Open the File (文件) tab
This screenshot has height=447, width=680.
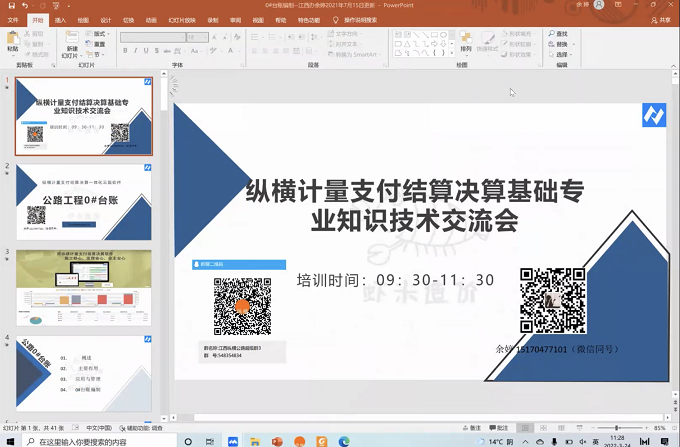(x=13, y=20)
